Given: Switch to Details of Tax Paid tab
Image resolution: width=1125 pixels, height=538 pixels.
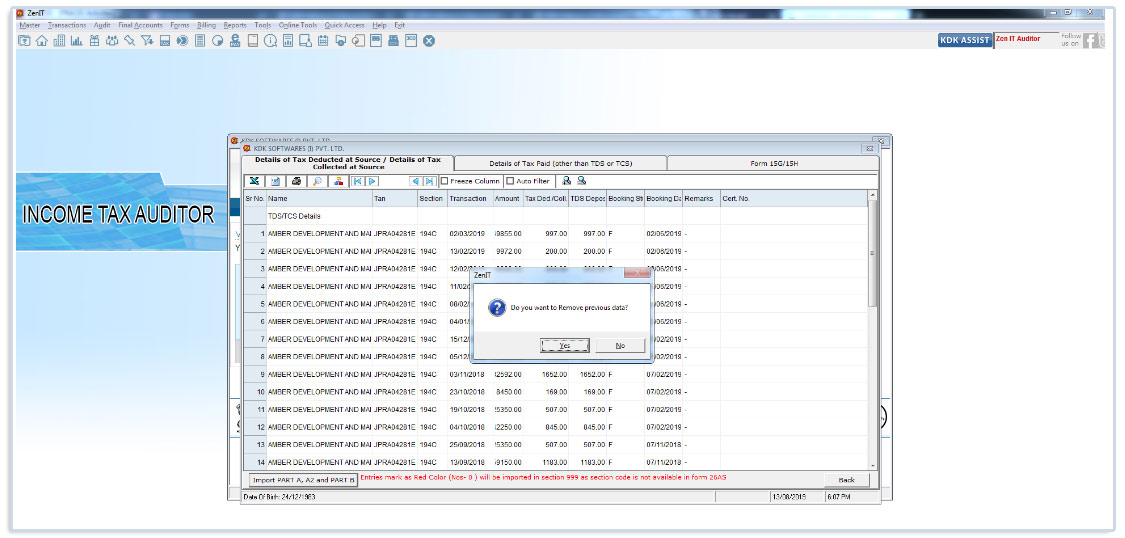Looking at the screenshot, I should 560,164.
